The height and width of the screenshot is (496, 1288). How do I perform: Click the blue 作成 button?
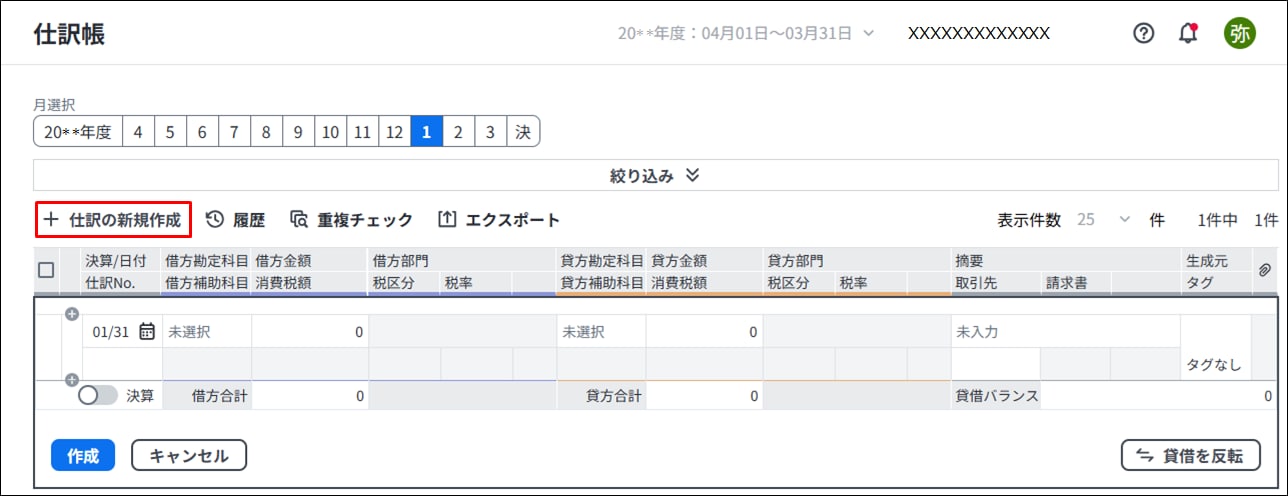[83, 456]
